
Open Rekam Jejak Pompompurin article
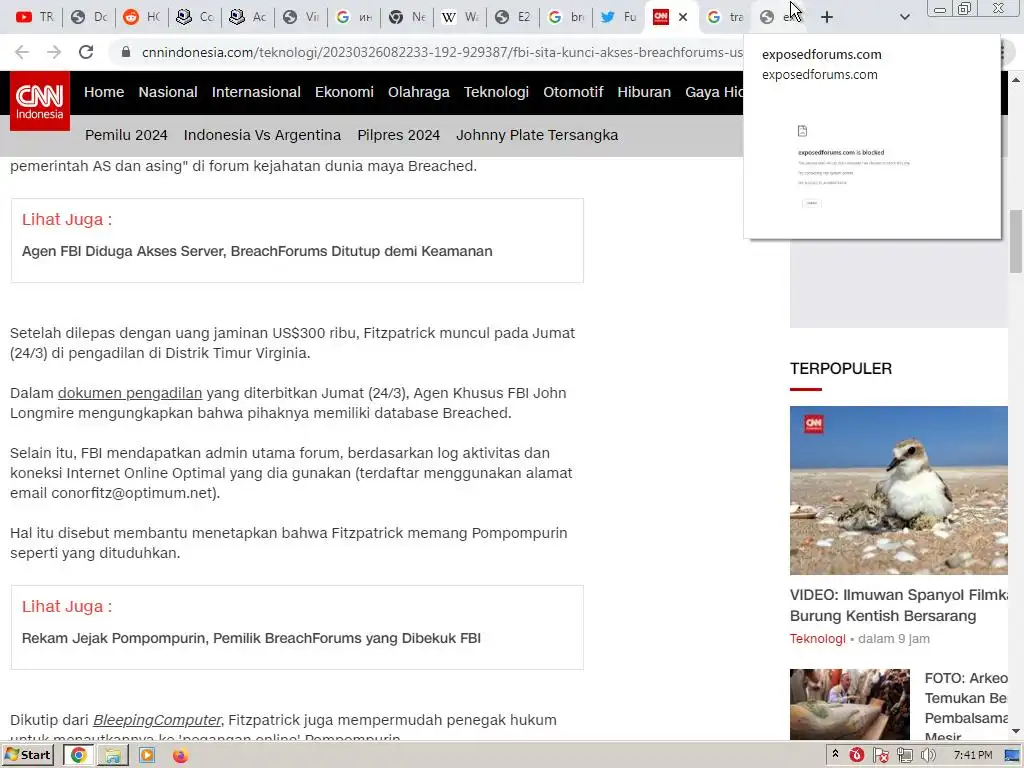coord(251,638)
